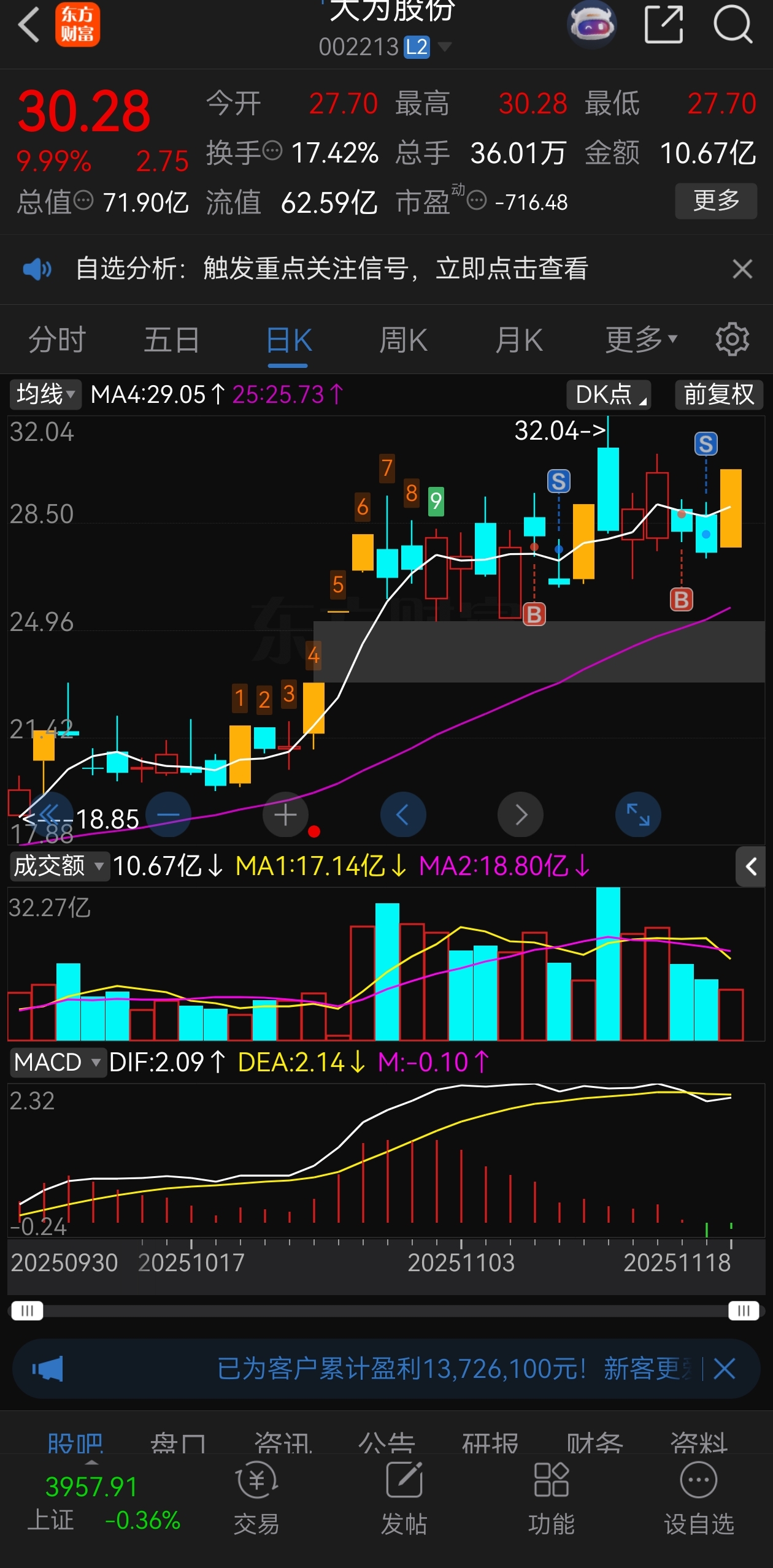
Task: Open the 资讯 tab
Action: coord(283,1444)
